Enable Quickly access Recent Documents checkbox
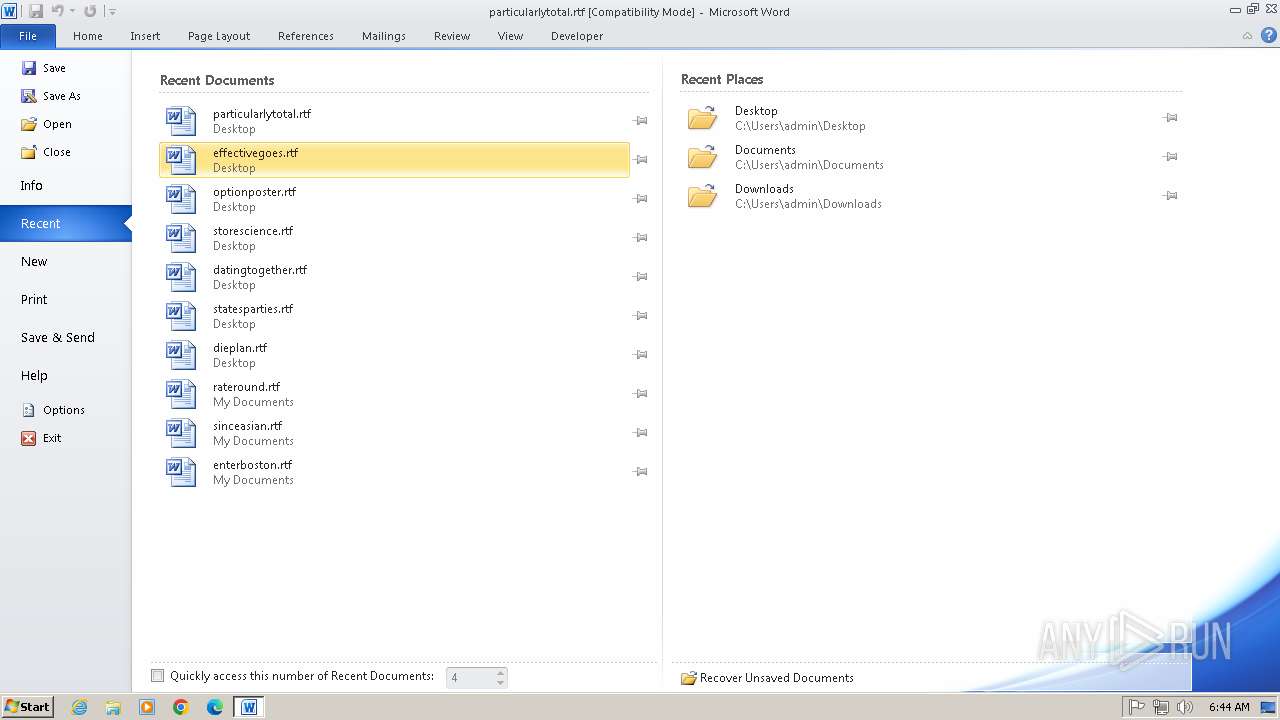1280x720 pixels. pyautogui.click(x=158, y=676)
